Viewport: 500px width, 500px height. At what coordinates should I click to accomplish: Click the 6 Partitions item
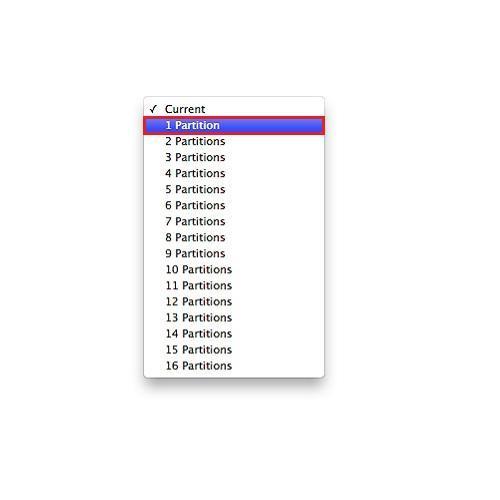pyautogui.click(x=234, y=205)
